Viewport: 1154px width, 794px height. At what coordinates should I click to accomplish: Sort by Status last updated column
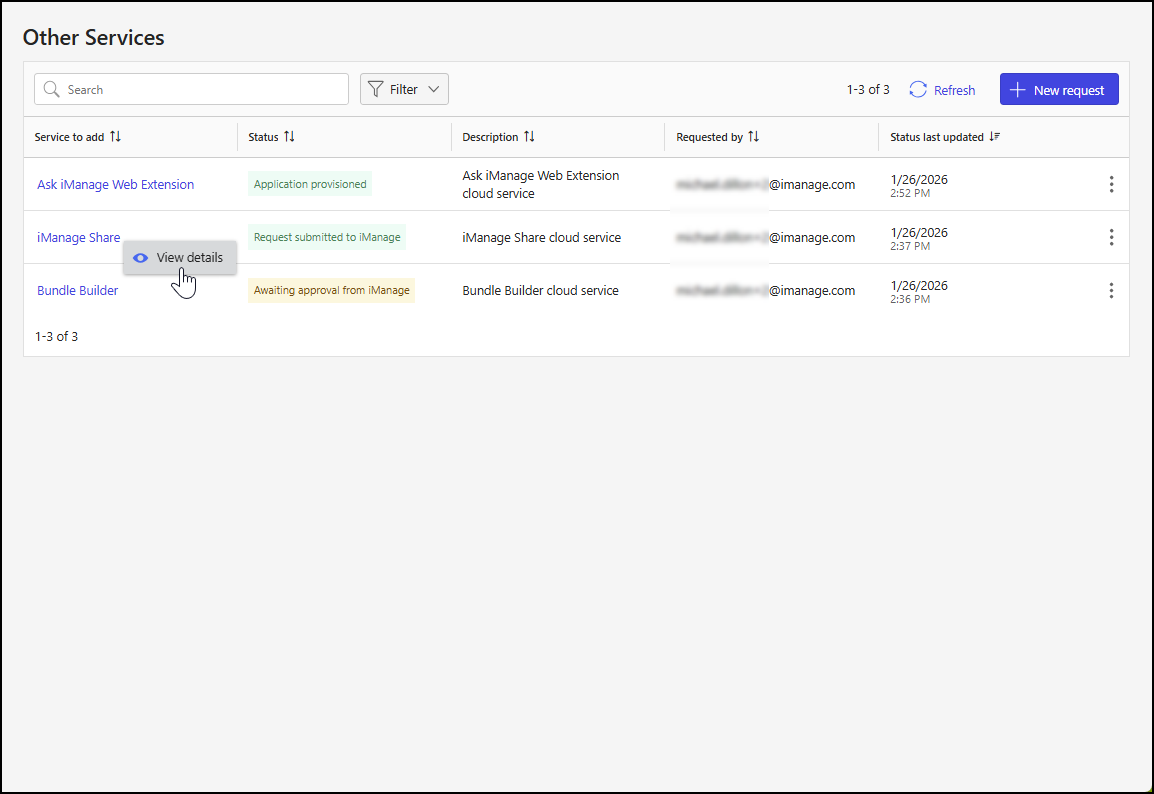(x=944, y=137)
